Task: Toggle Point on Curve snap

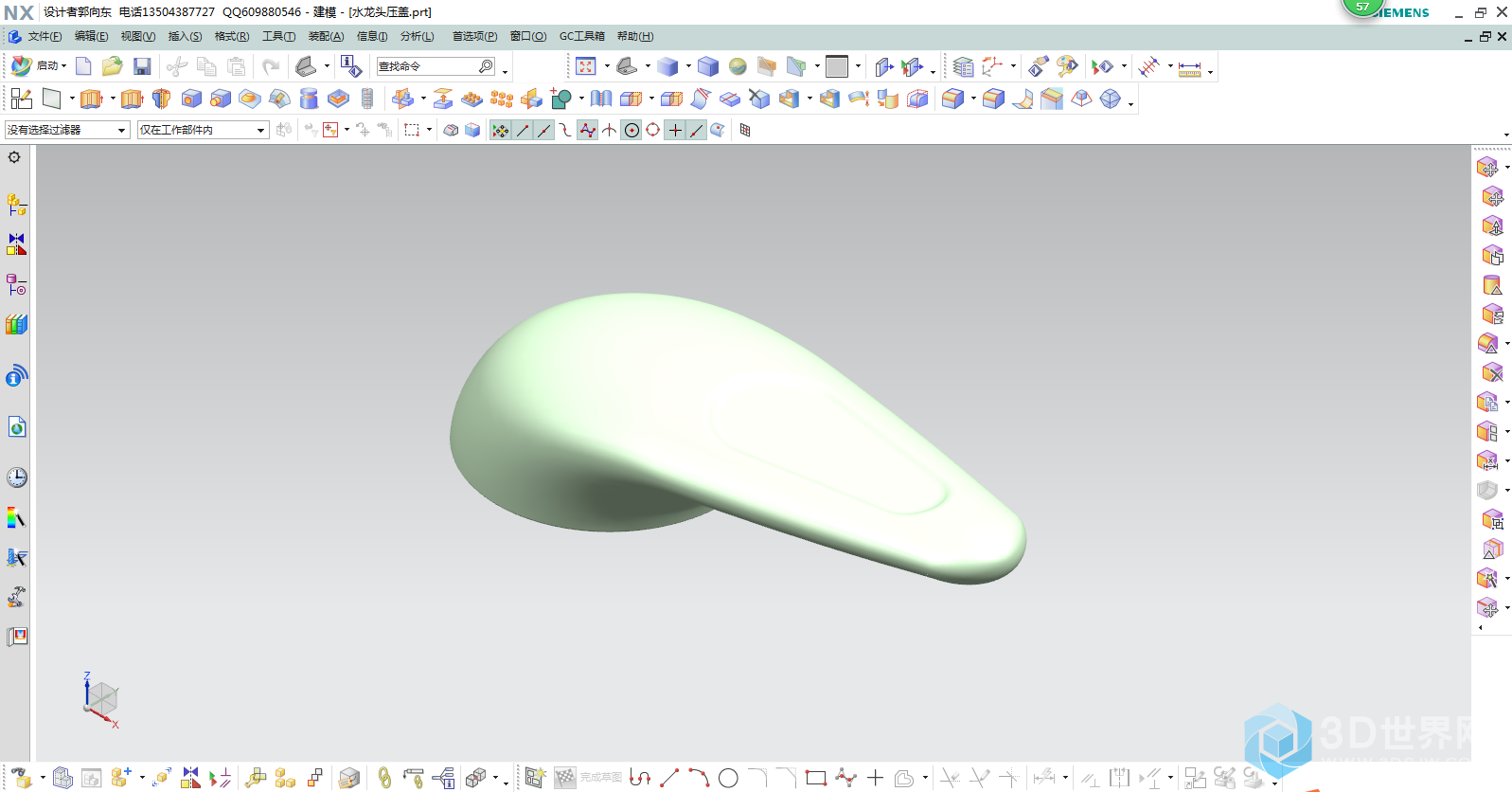Action: 697,130
